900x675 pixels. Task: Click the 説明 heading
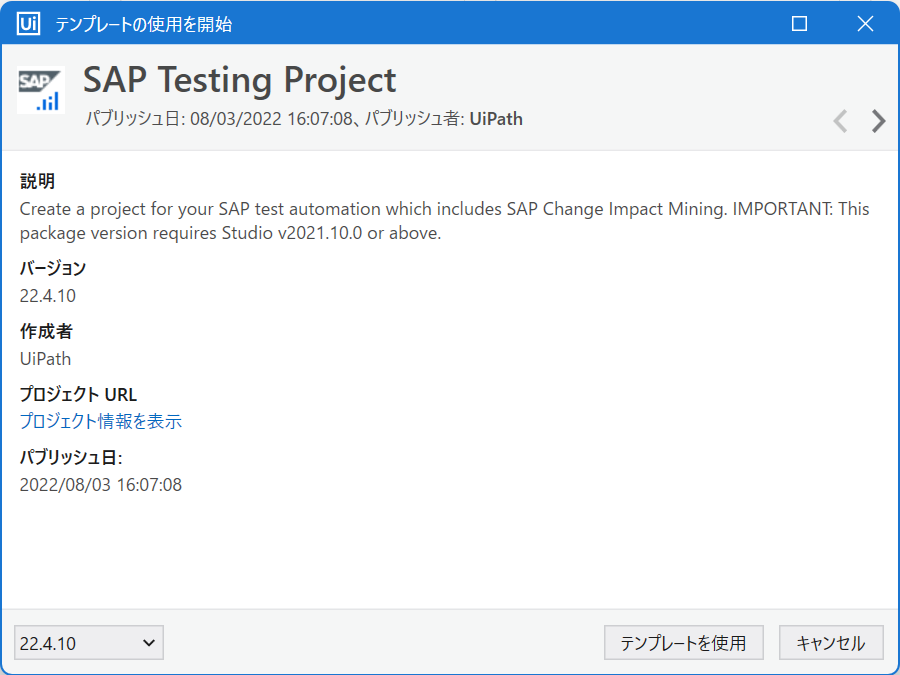click(x=37, y=181)
